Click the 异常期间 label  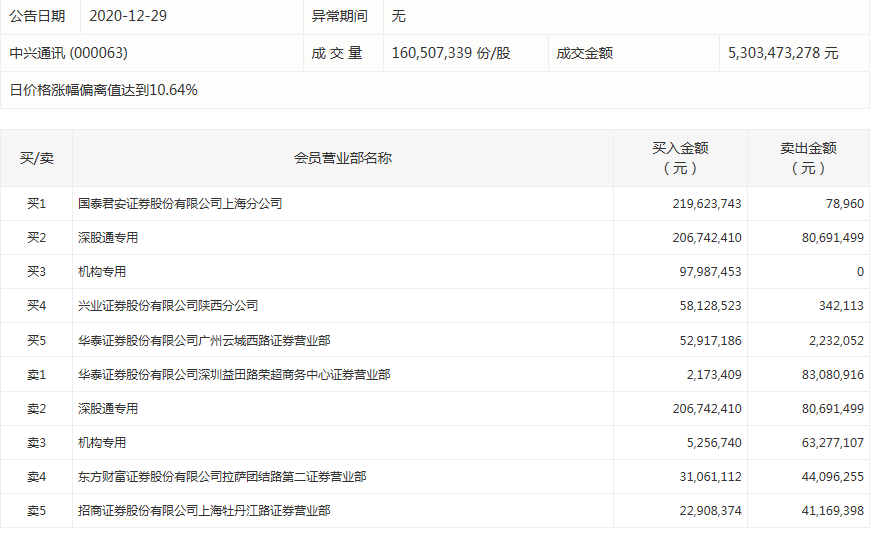tap(339, 16)
